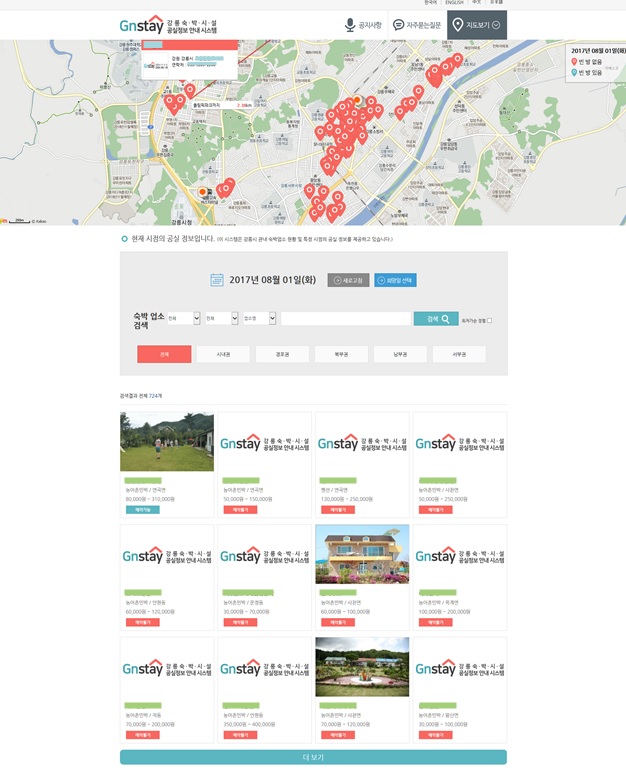Click the 희망일 선택 button
Screen dimensions: 626x768
click(396, 280)
